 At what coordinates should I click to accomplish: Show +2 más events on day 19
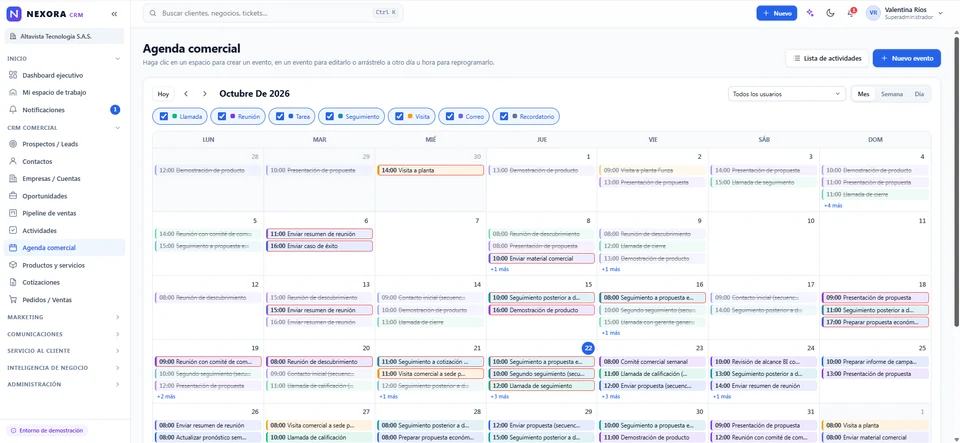[x=166, y=396]
